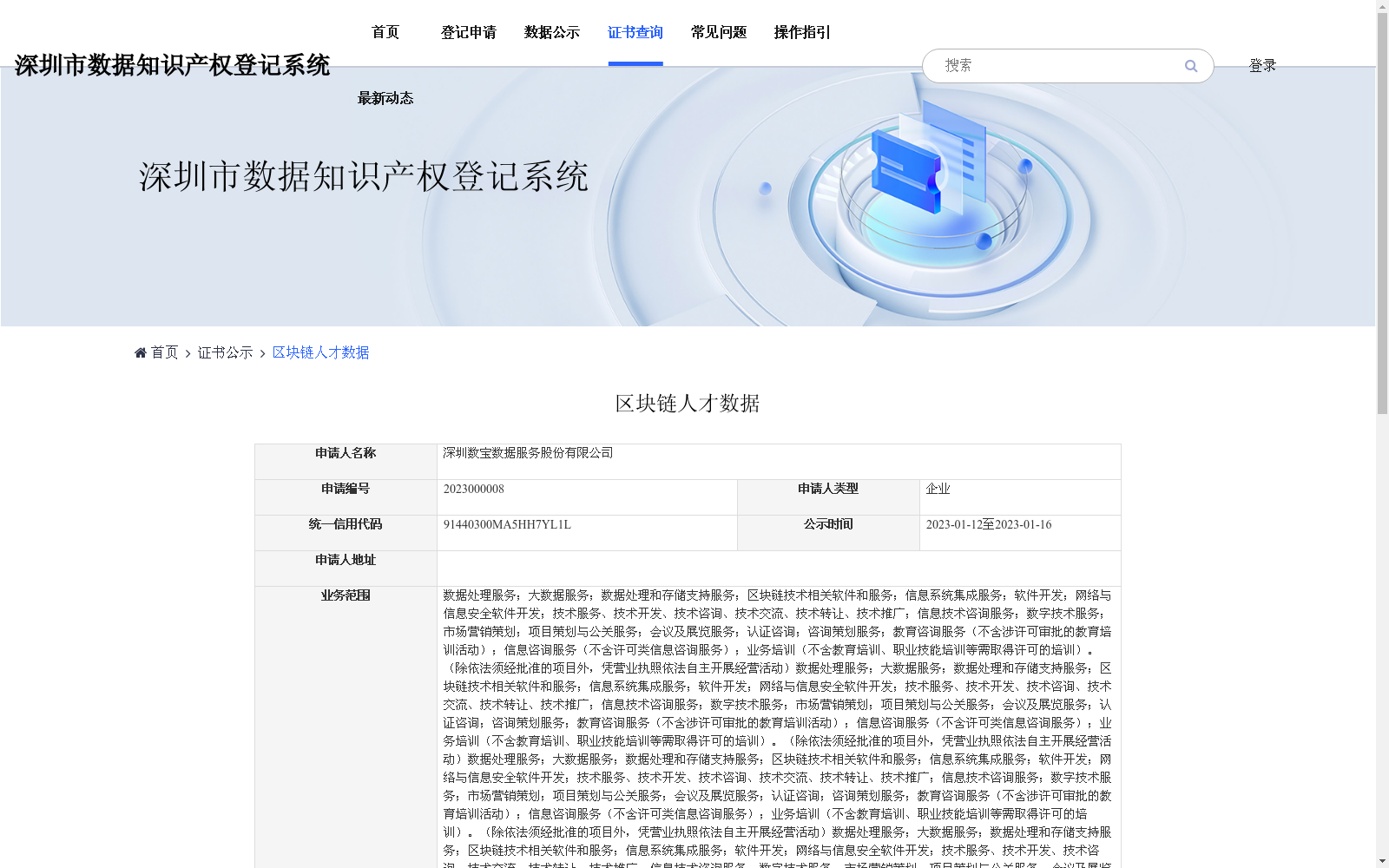Click the home icon in breadcrumb

141,352
